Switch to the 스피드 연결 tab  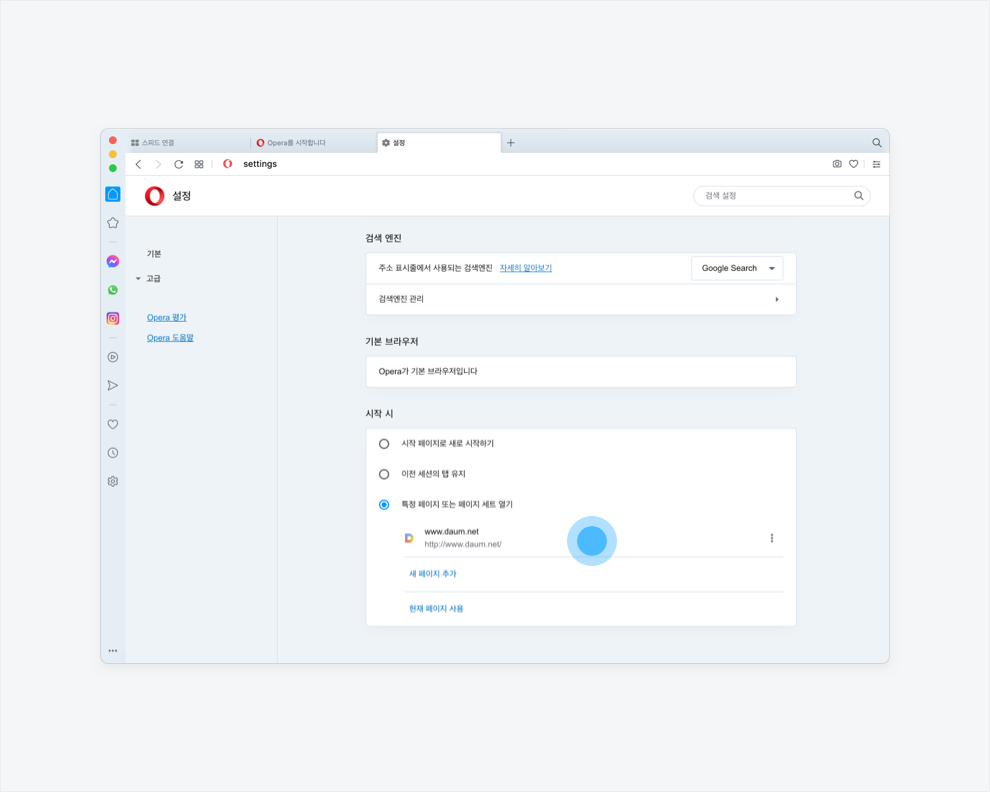tap(187, 143)
